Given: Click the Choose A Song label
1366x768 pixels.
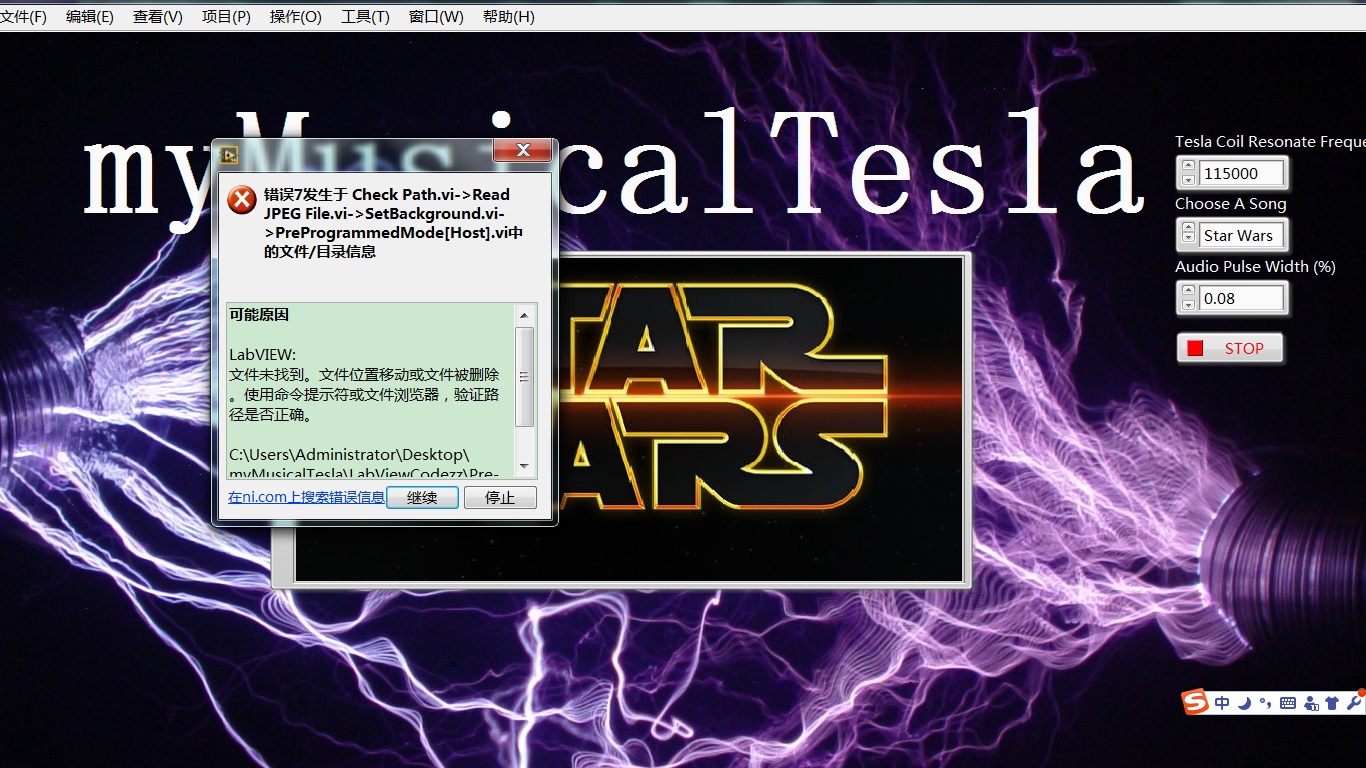Looking at the screenshot, I should coord(1230,204).
